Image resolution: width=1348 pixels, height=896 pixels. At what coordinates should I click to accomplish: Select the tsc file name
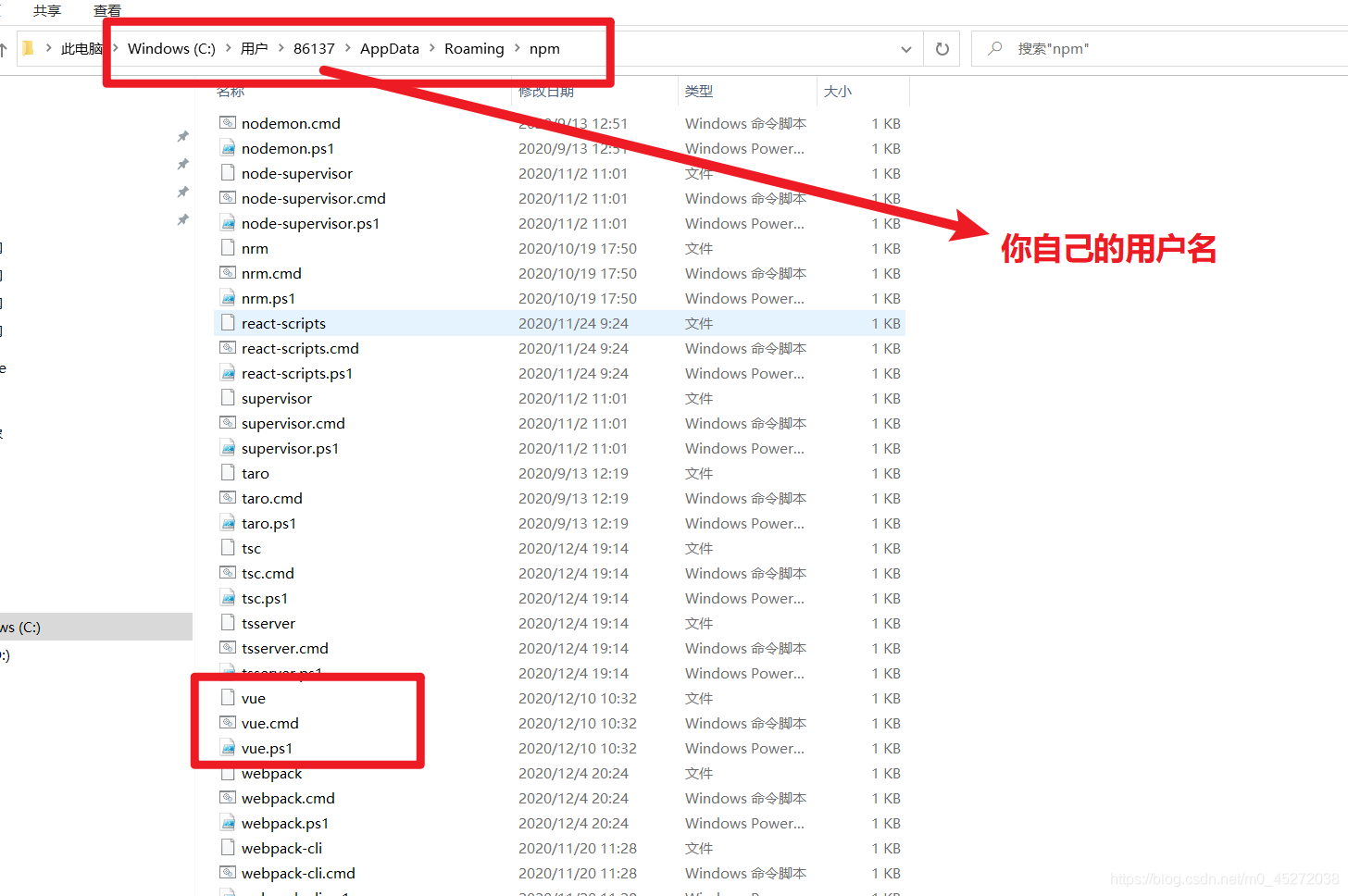pos(252,548)
